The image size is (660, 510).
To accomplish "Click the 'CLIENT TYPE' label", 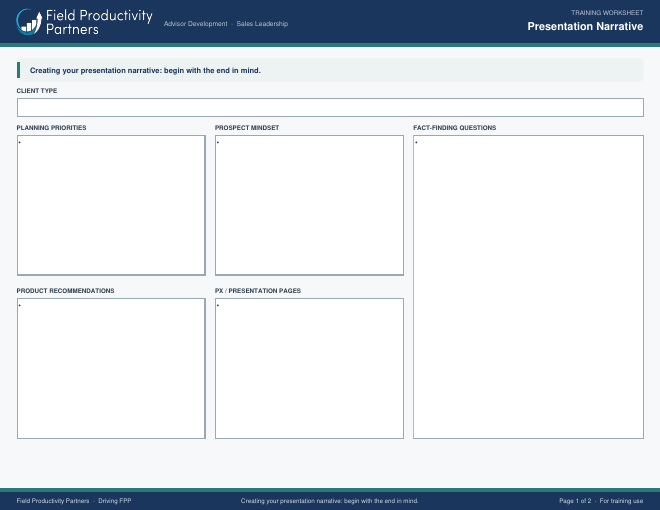I will click(37, 90).
